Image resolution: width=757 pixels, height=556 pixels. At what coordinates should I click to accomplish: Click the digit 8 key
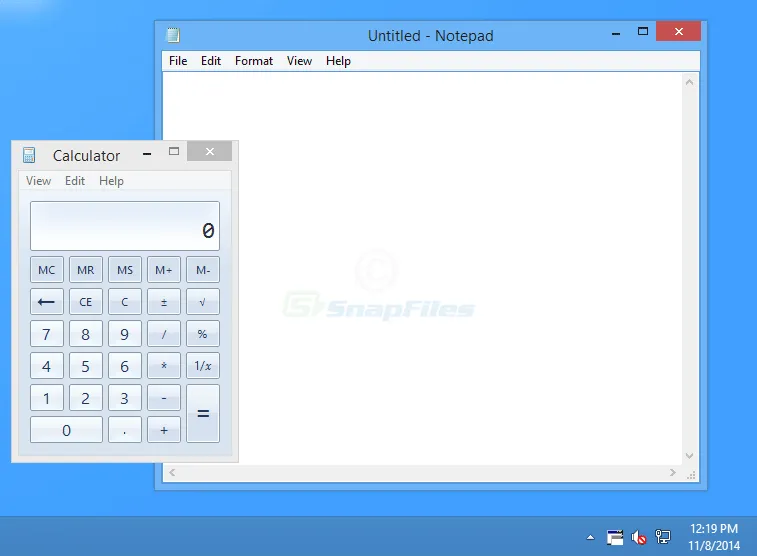pos(86,334)
